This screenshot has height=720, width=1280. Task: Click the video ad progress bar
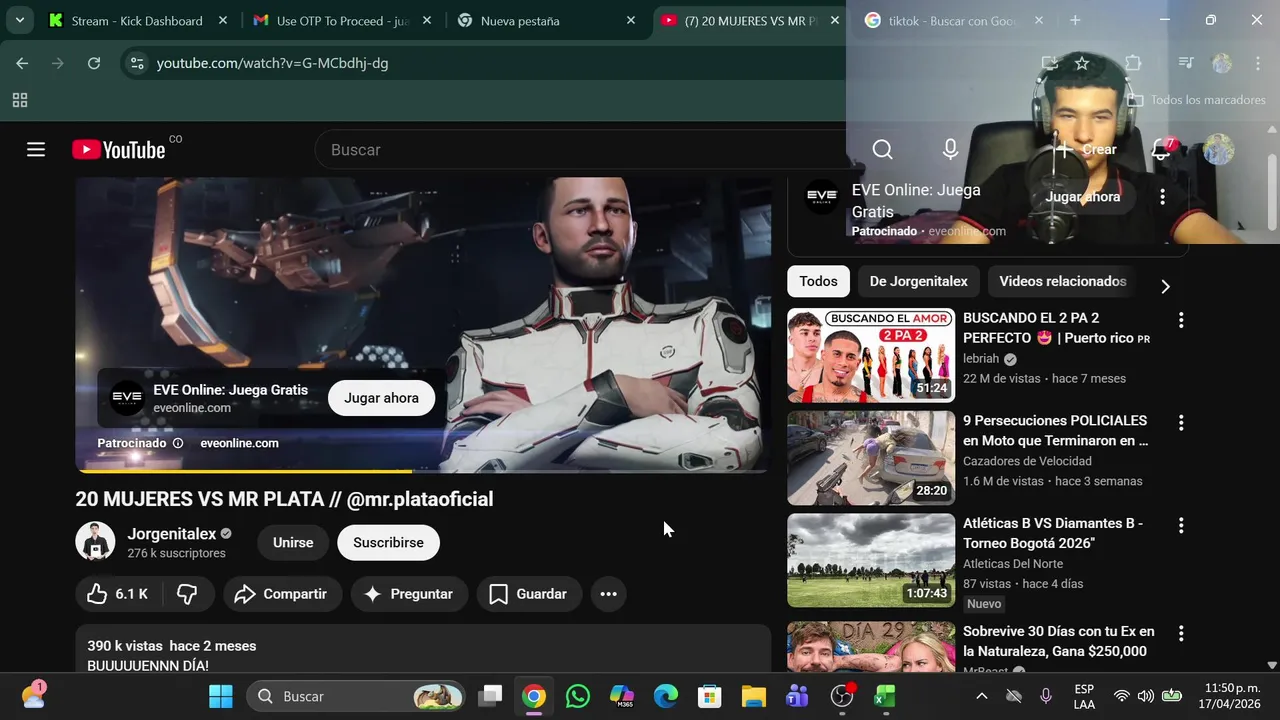pyautogui.click(x=423, y=470)
